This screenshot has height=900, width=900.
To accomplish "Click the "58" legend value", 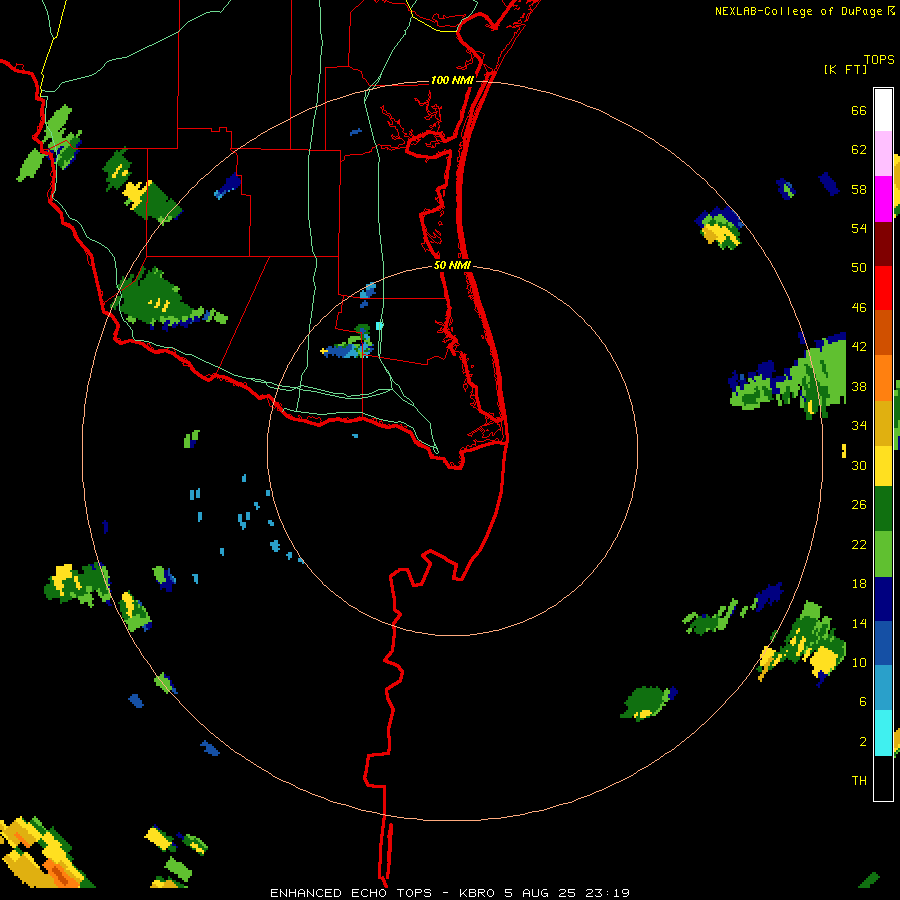I will coord(859,189).
